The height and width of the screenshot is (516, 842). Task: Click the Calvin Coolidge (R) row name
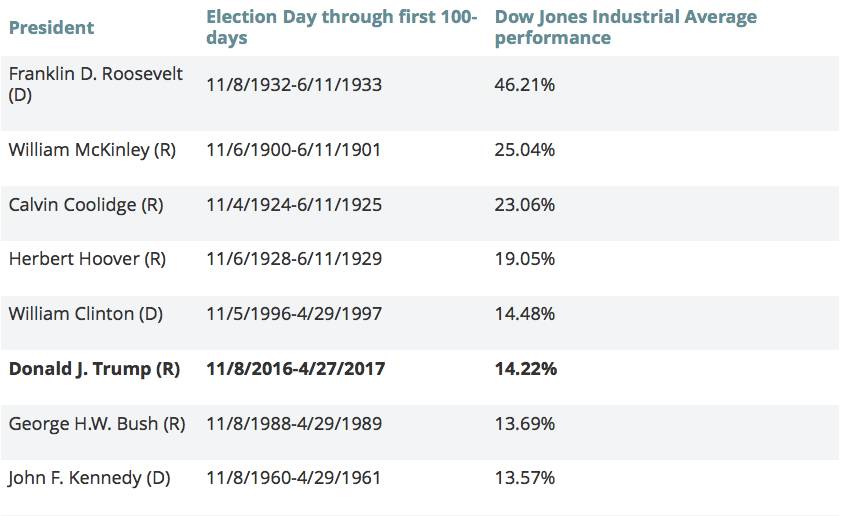86,205
